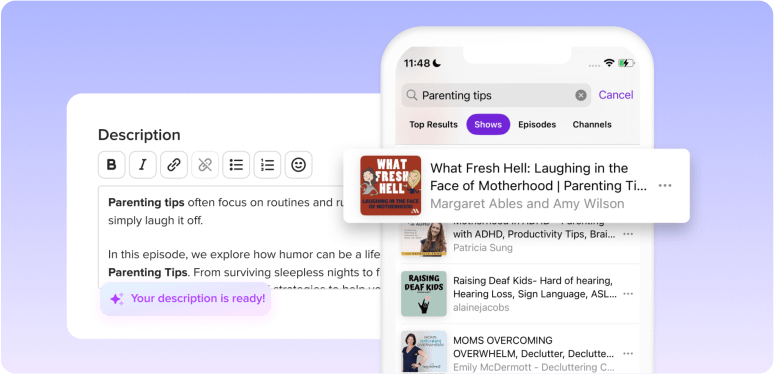Open options for Moms Overcoming Overwhelm
Viewport: 774px width, 374px height.
coord(628,354)
